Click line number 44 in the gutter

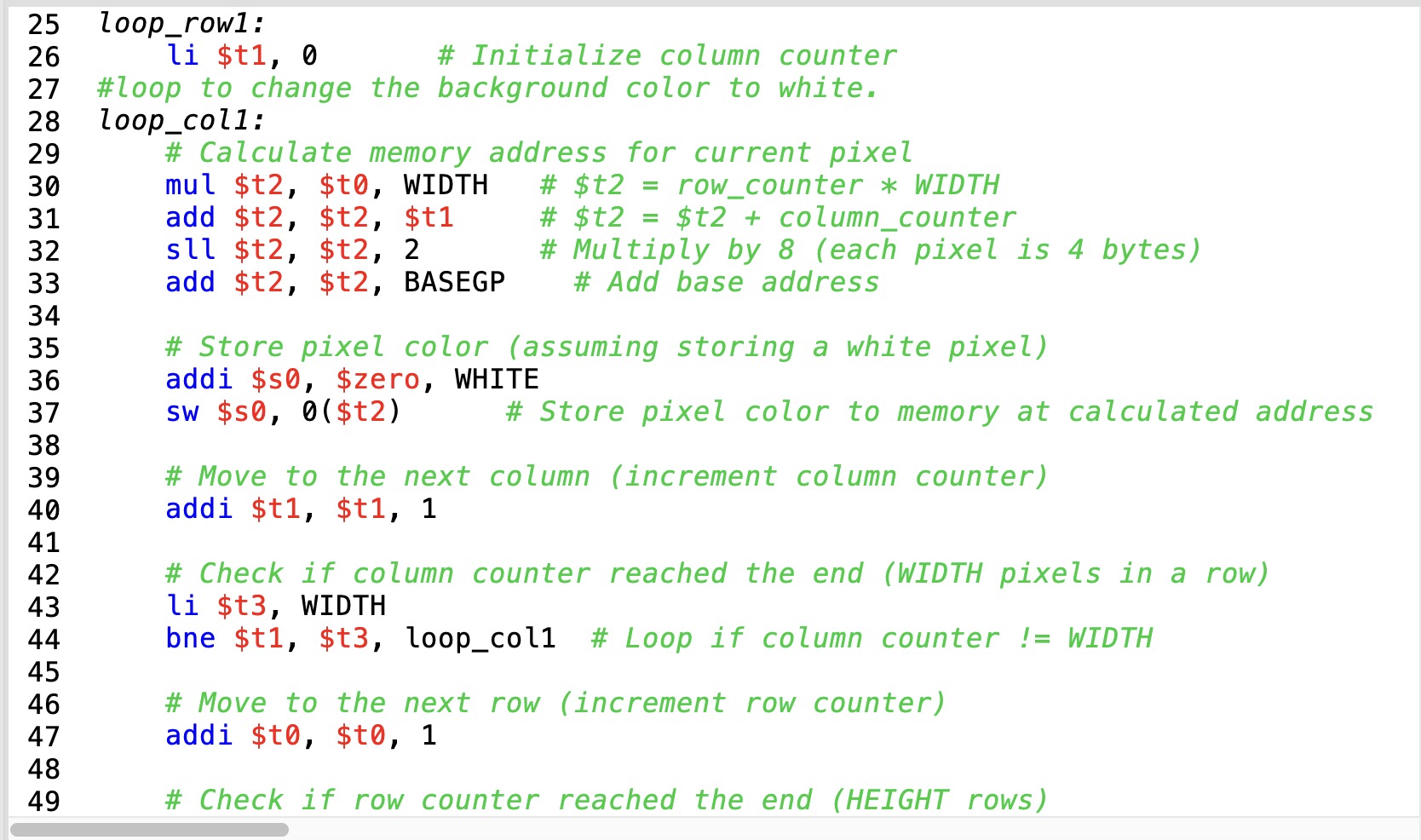[43, 637]
